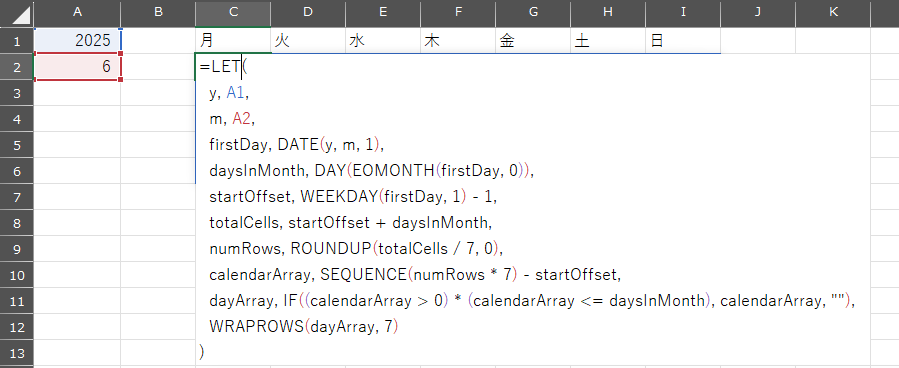The width and height of the screenshot is (899, 368).
Task: Click cell A1 containing 2025
Action: [x=77, y=41]
